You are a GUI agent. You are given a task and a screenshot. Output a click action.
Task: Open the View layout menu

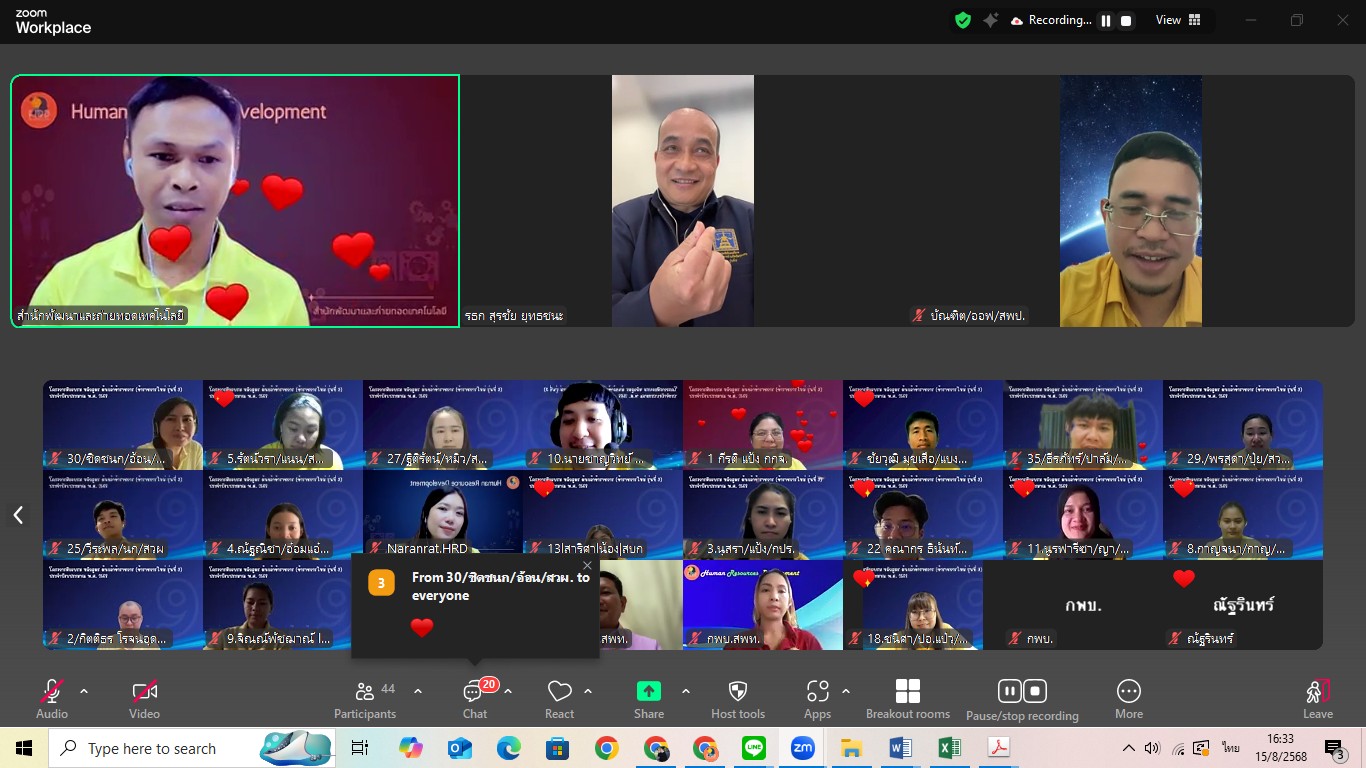[1178, 20]
